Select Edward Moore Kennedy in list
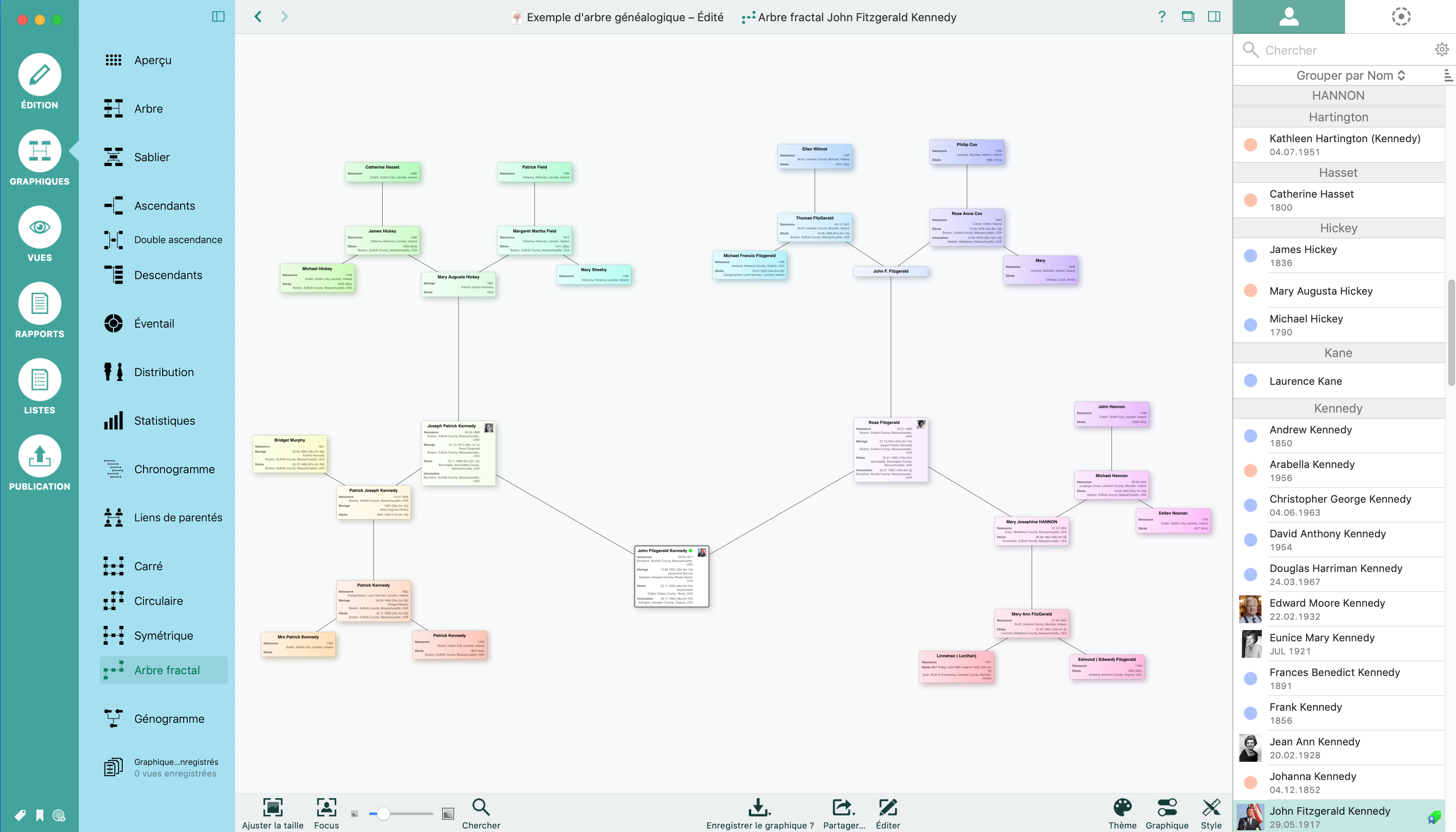 click(x=1339, y=609)
